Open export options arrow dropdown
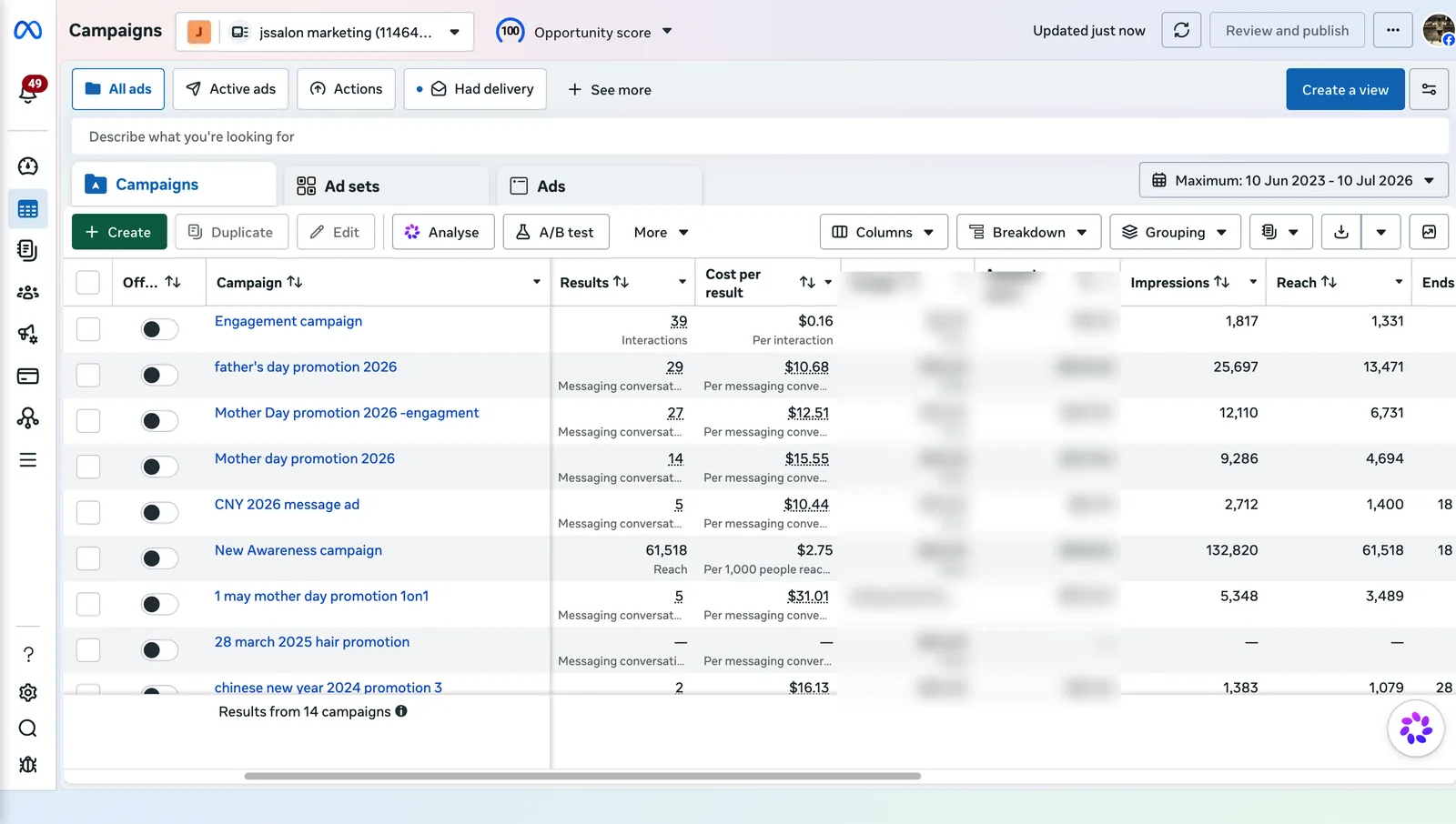The height and width of the screenshot is (824, 1456). point(1380,232)
